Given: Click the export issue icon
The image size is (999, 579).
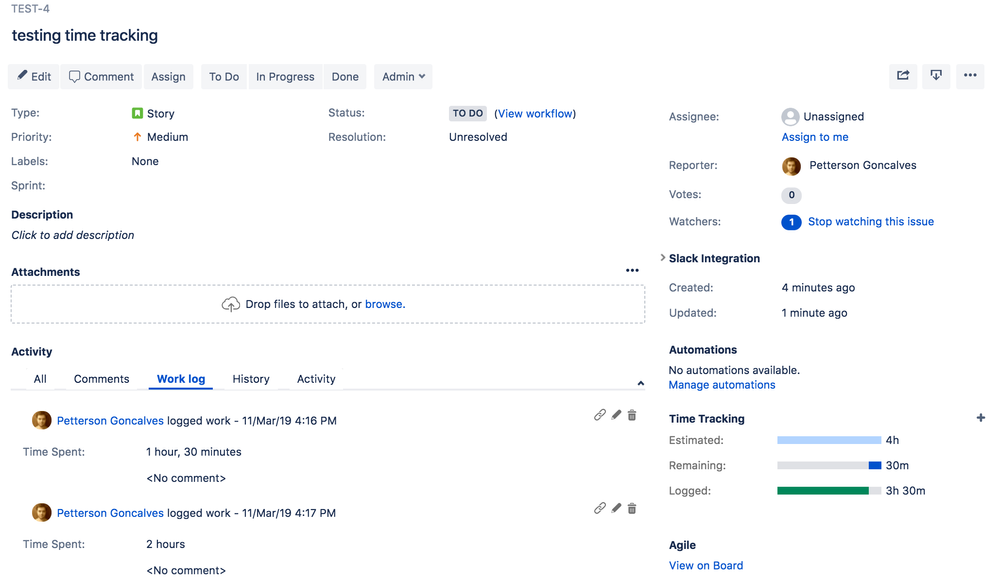Looking at the screenshot, I should (x=936, y=76).
